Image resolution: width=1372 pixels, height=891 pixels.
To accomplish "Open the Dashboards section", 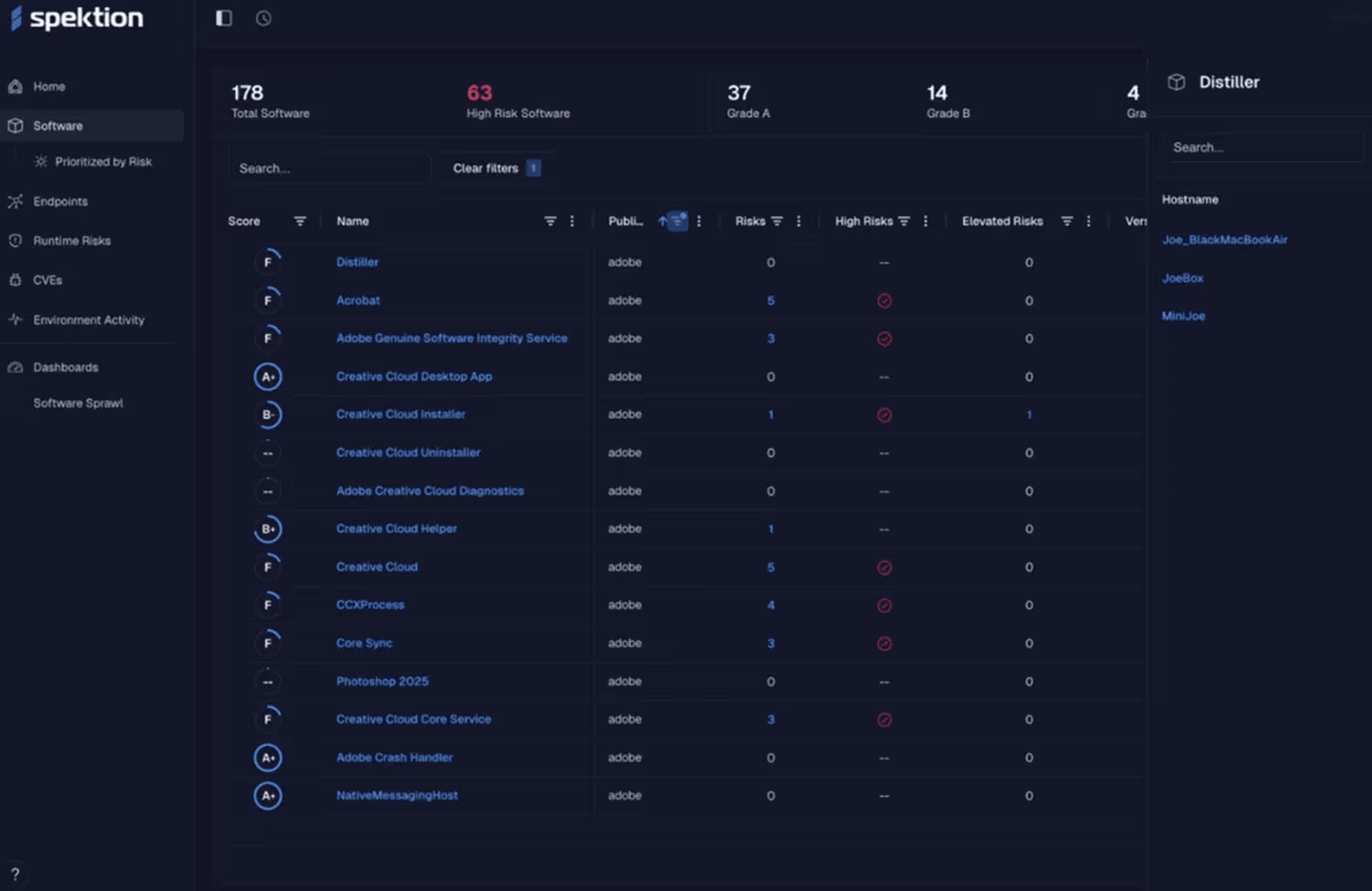I will pos(65,367).
